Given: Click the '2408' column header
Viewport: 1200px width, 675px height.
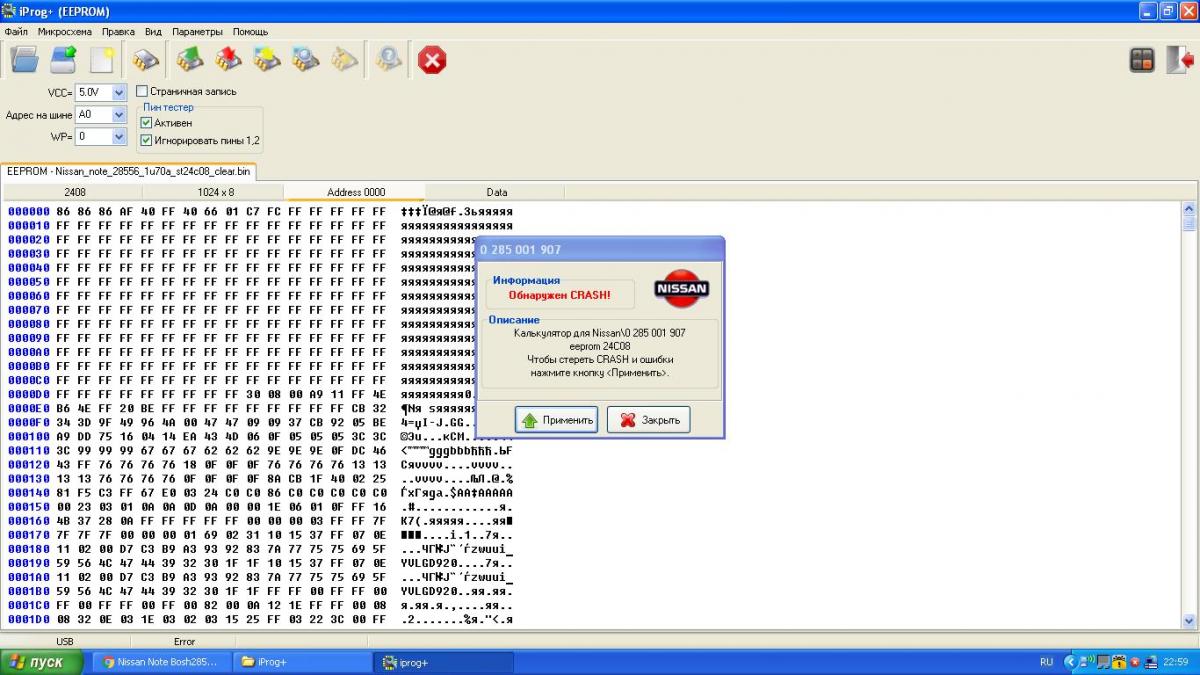Looking at the screenshot, I should click(x=75, y=192).
